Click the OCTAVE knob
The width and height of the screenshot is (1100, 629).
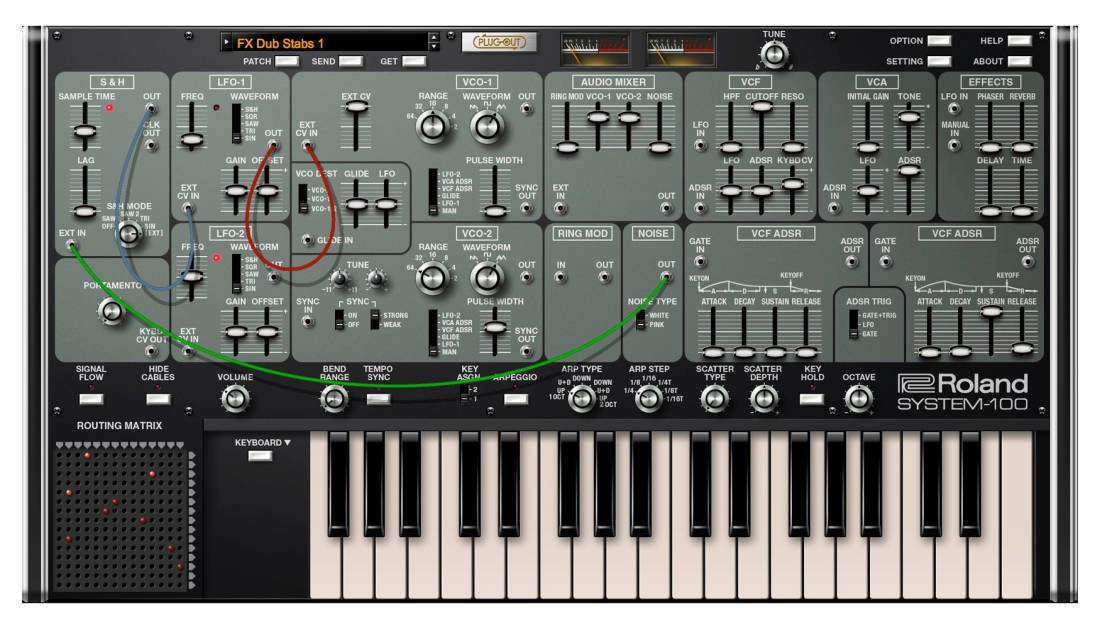(x=858, y=399)
